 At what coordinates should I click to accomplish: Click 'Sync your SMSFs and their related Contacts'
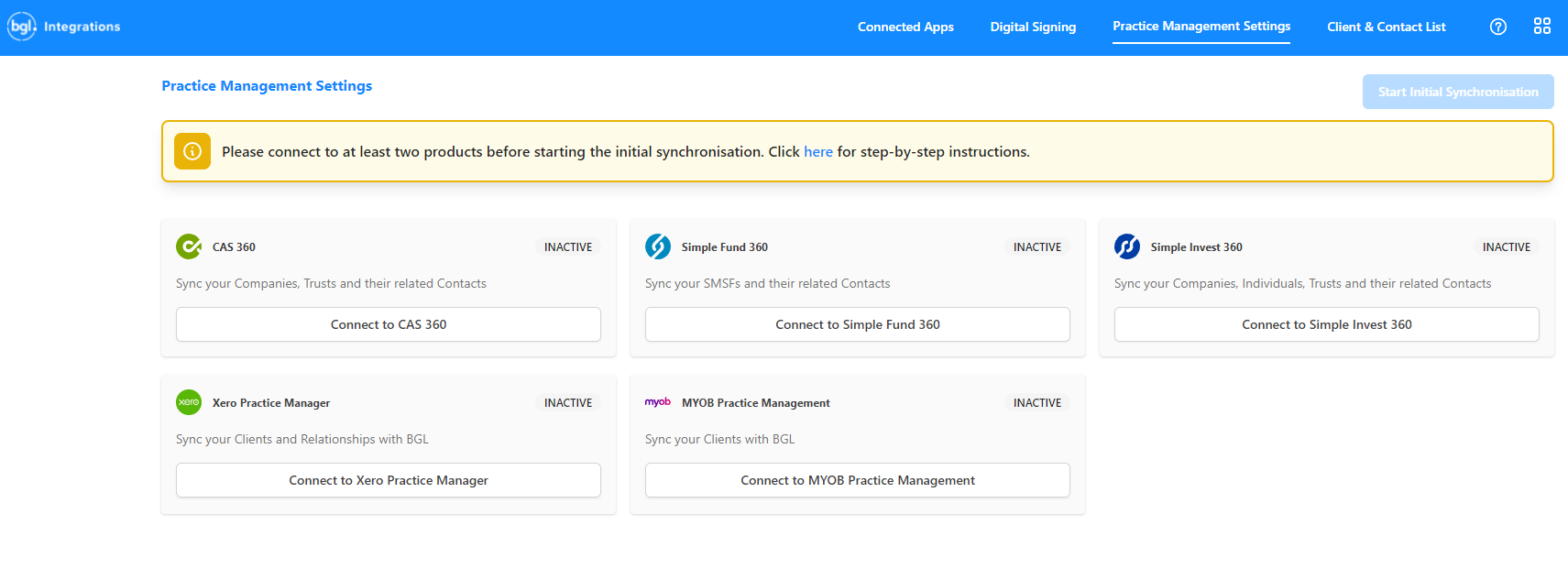pyautogui.click(x=768, y=284)
